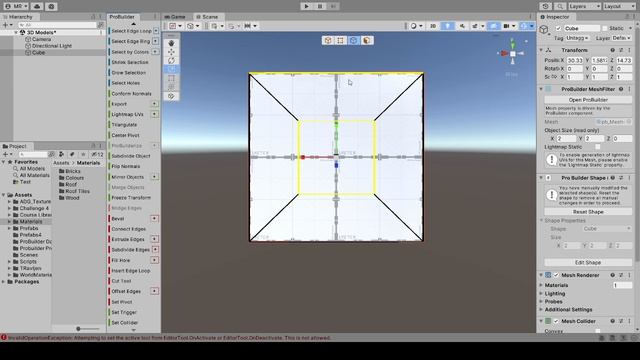Screen dimensions: 640x360
Task: Click Connect Edges action
Action: [x=129, y=229]
